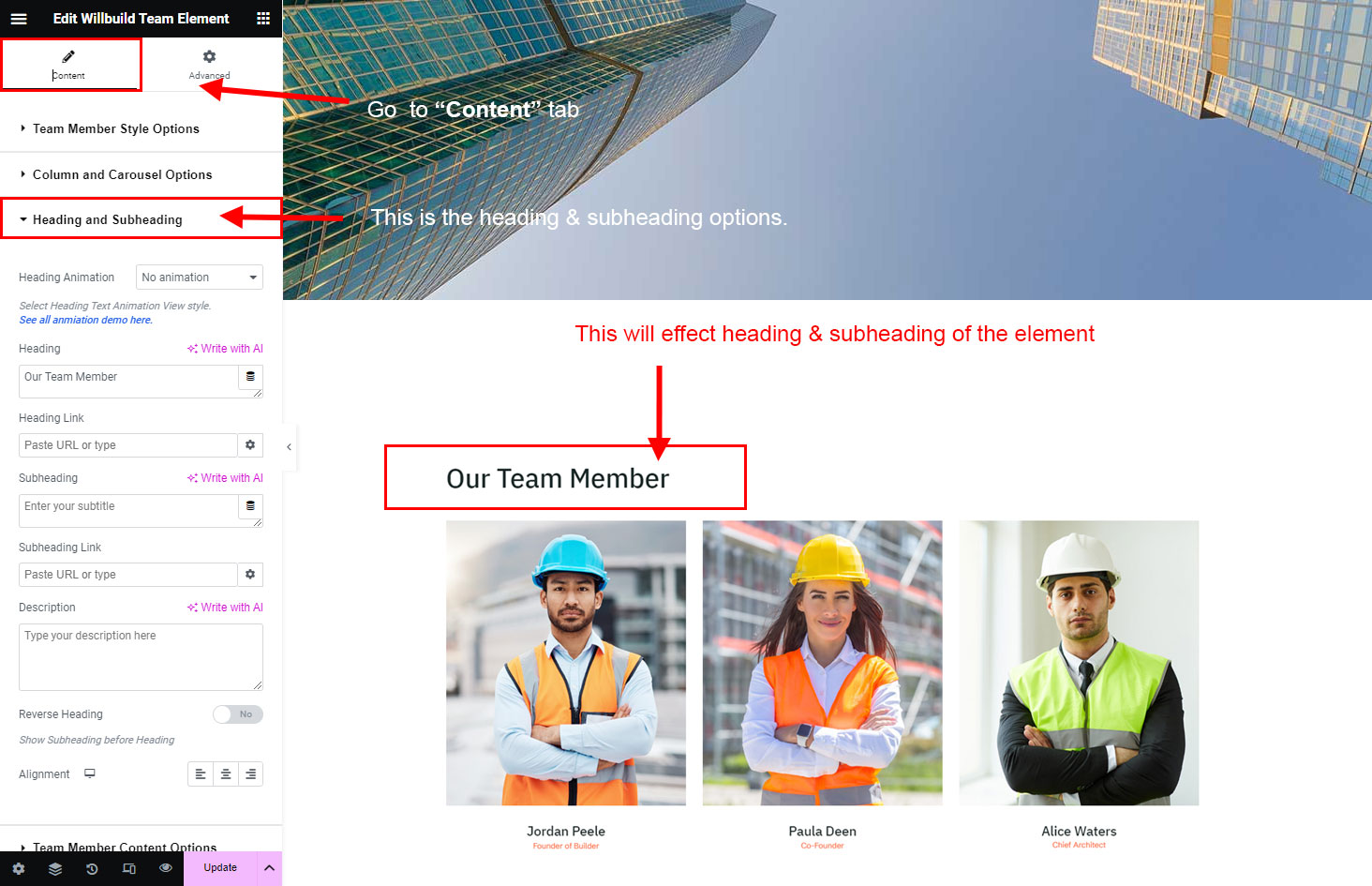
Task: Switch to the Advanced tab
Action: 209,65
